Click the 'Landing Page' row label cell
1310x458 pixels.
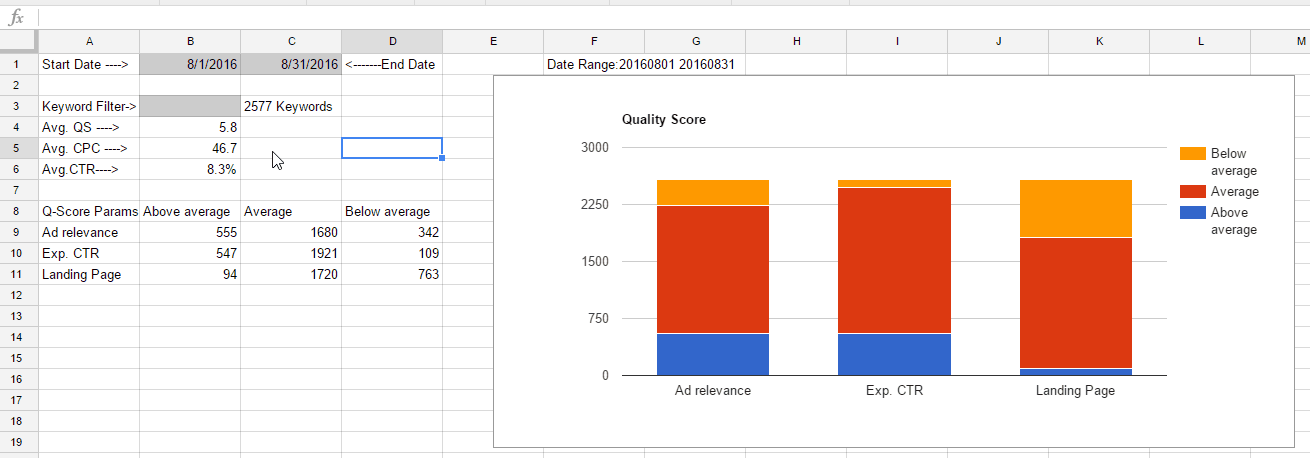(x=89, y=274)
